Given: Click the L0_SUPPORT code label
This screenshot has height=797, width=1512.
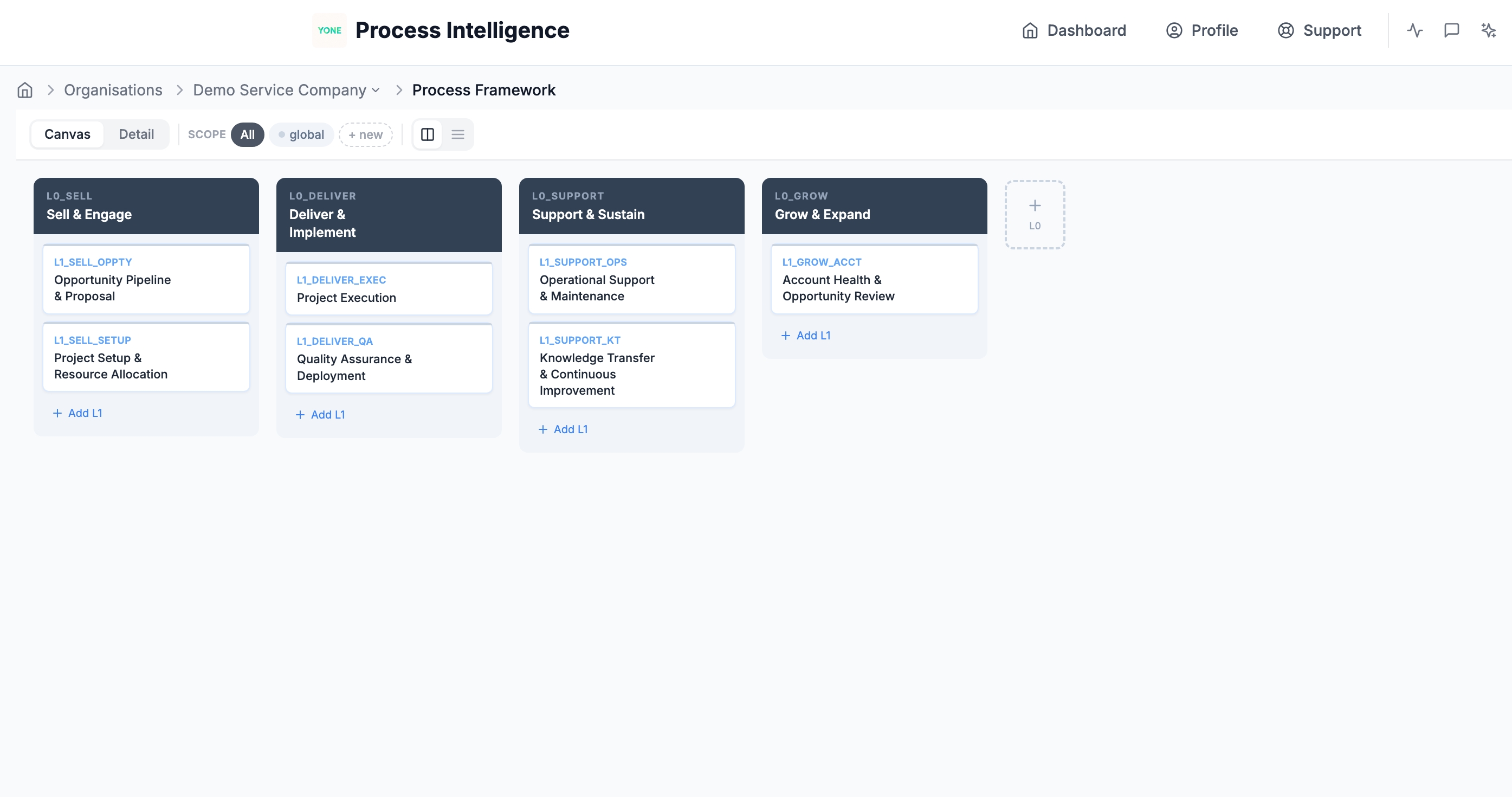Looking at the screenshot, I should (567, 196).
